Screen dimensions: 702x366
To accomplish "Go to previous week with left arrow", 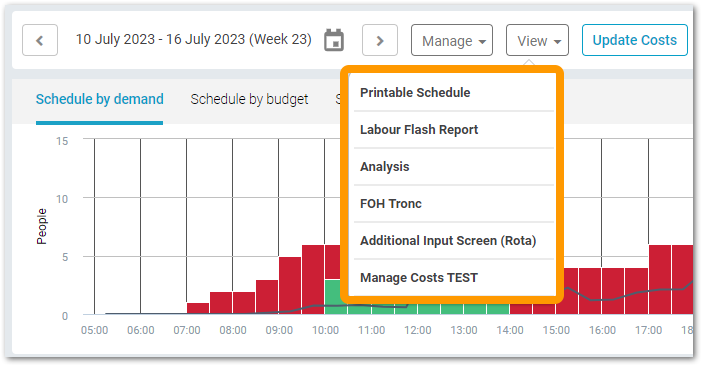I will coord(40,40).
